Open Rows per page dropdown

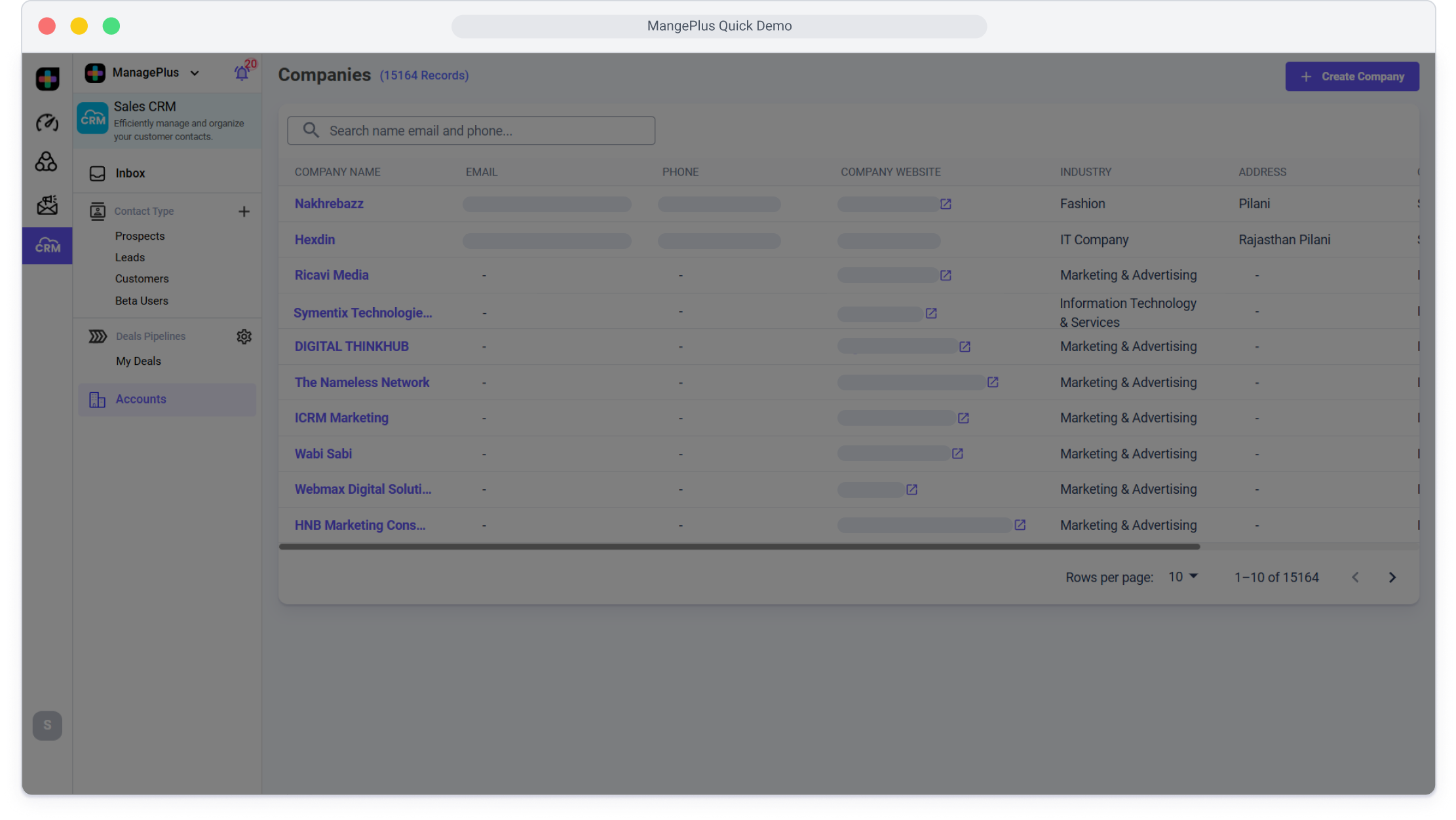(x=1183, y=577)
